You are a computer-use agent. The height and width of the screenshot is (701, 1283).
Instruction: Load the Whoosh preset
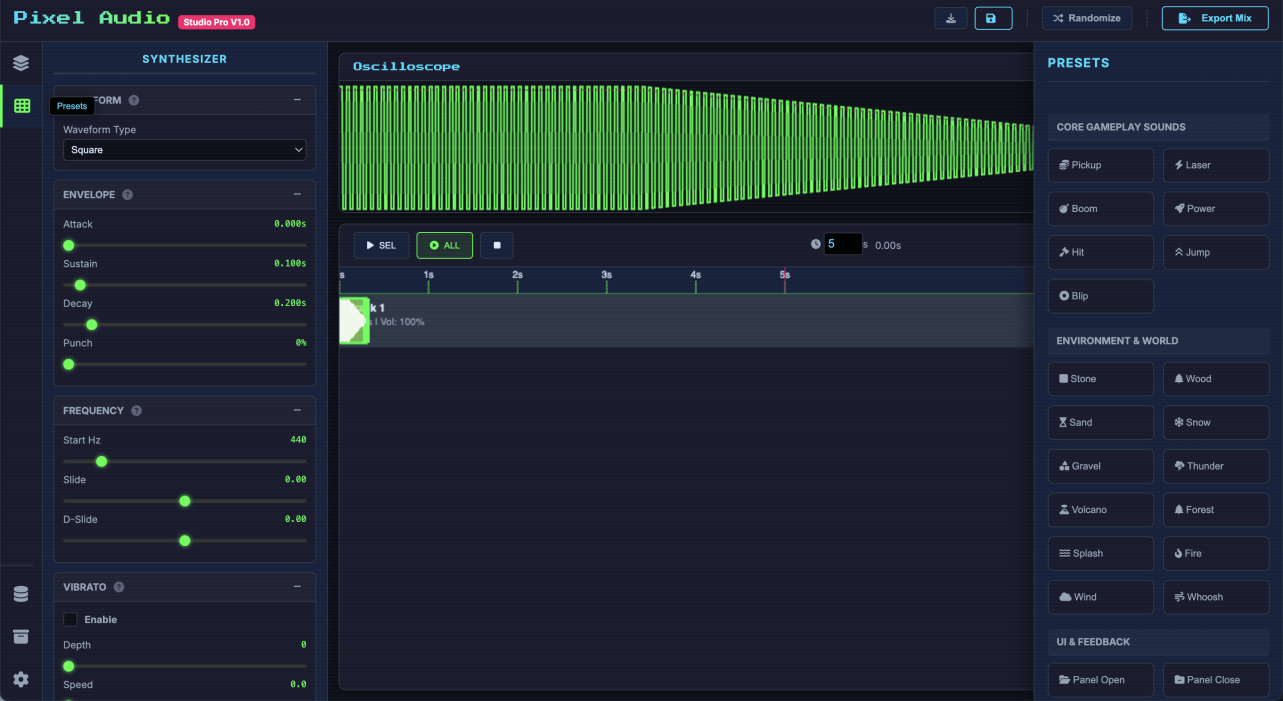(1216, 597)
